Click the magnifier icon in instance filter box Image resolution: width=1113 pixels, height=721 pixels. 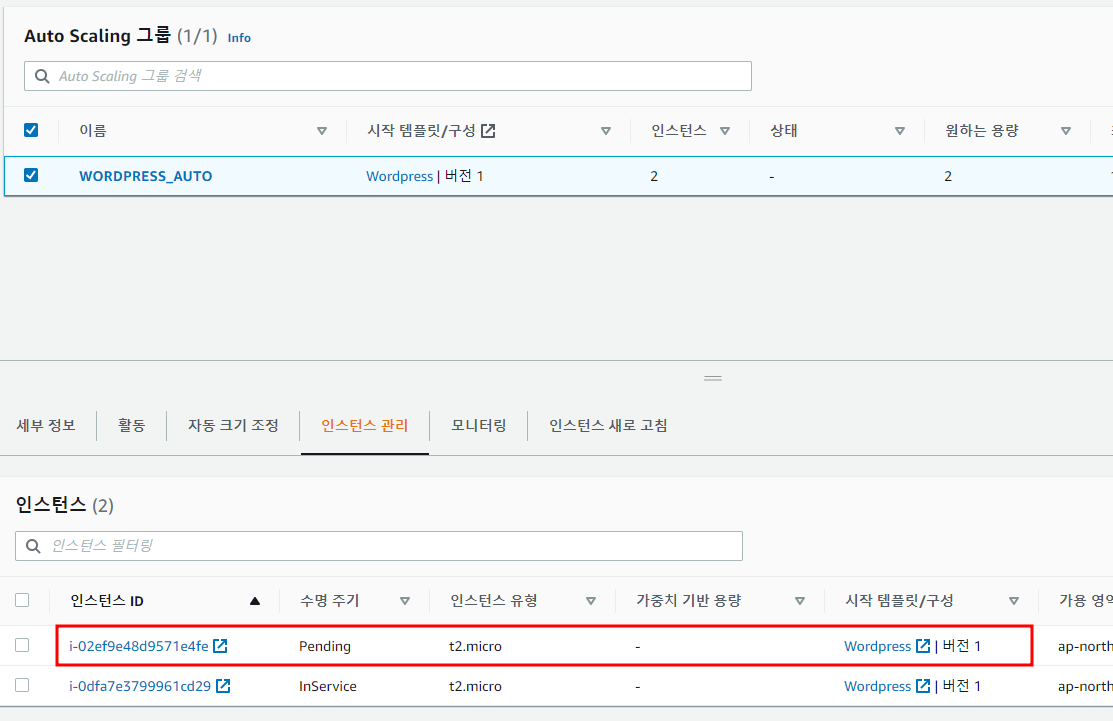[33, 546]
